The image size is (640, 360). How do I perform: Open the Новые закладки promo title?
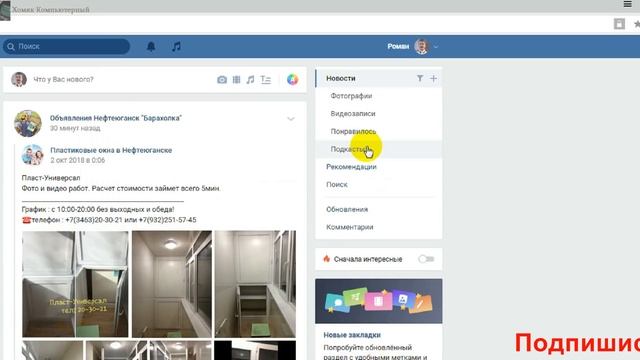352,335
